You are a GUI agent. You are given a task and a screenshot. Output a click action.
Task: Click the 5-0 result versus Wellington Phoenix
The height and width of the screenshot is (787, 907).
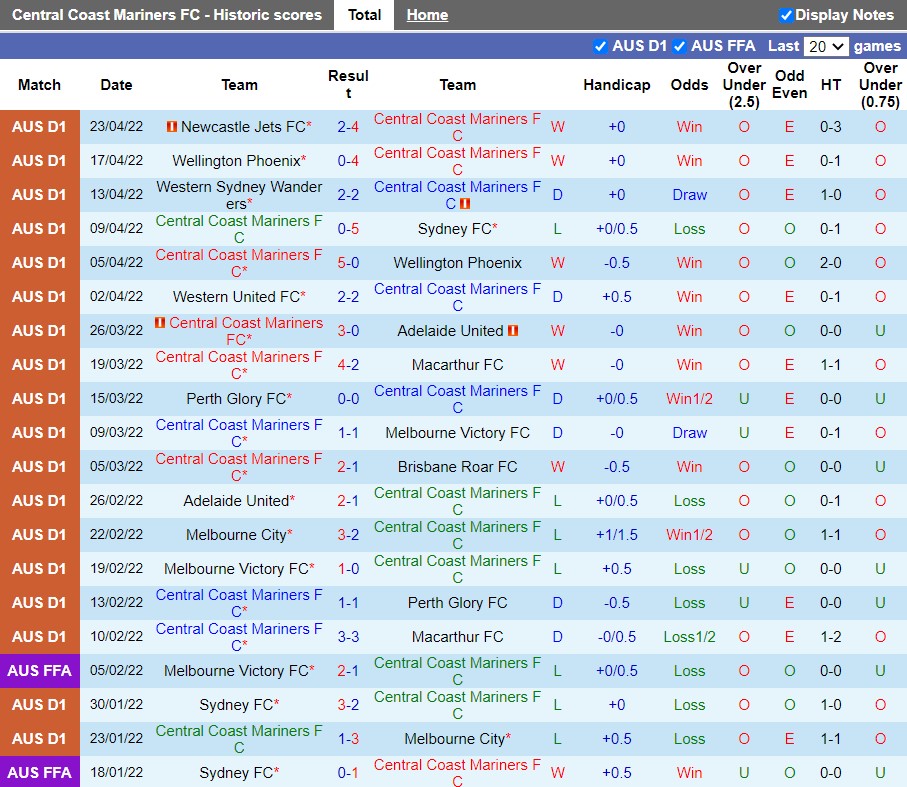[x=348, y=263]
